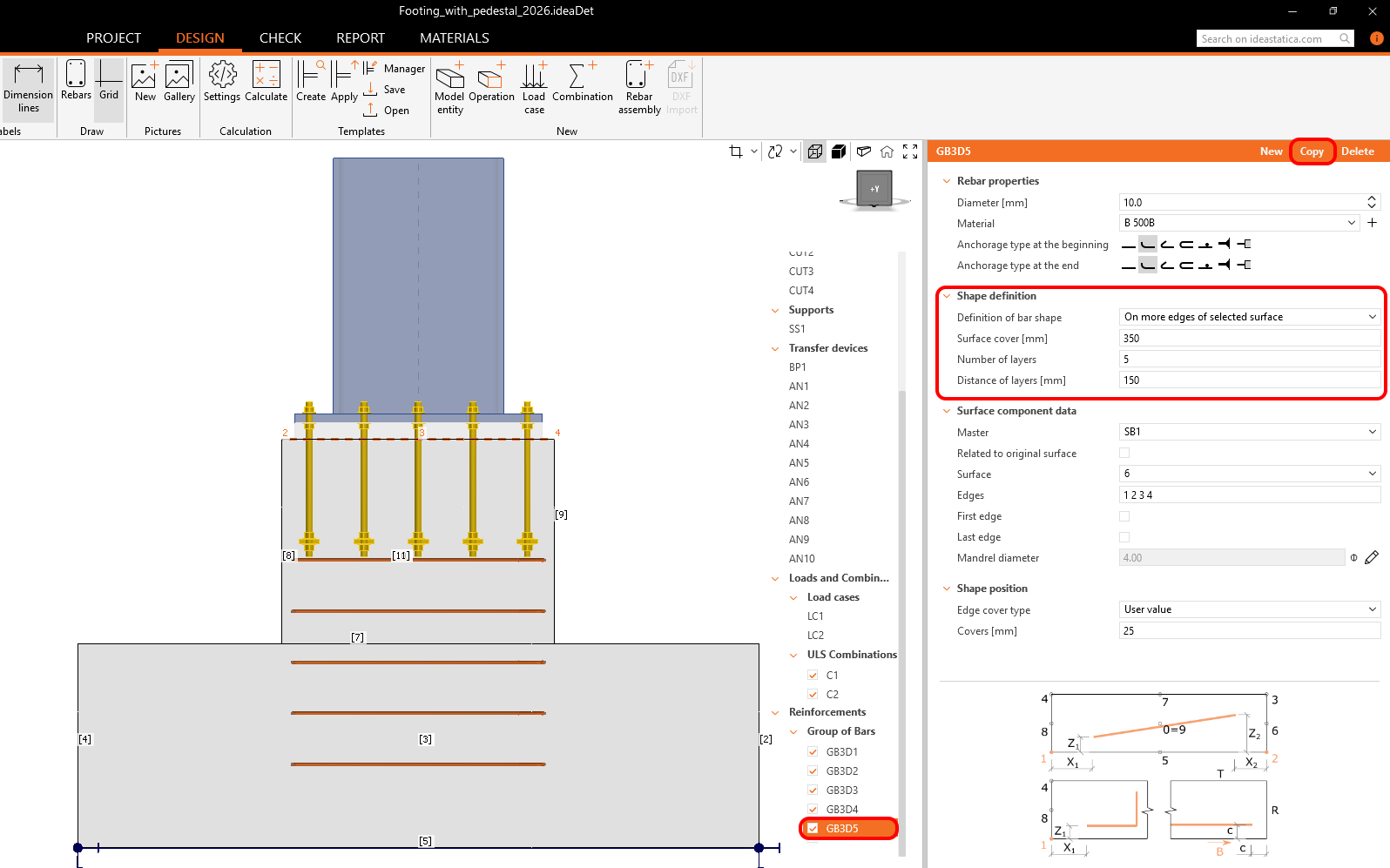Open the Edge cover type dropdown
The image size is (1390, 868).
tap(1249, 609)
